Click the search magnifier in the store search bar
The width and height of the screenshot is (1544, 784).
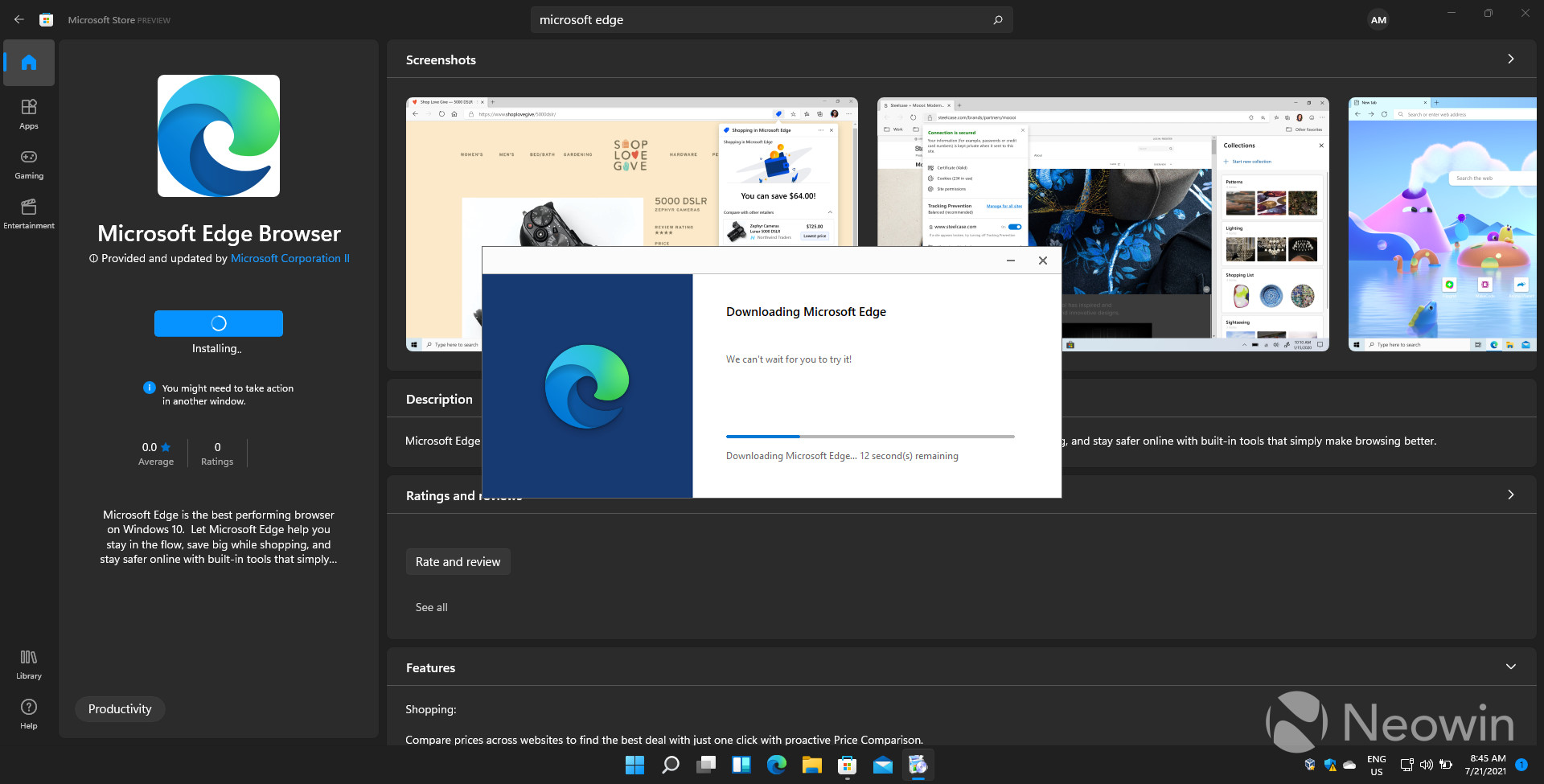click(x=997, y=19)
